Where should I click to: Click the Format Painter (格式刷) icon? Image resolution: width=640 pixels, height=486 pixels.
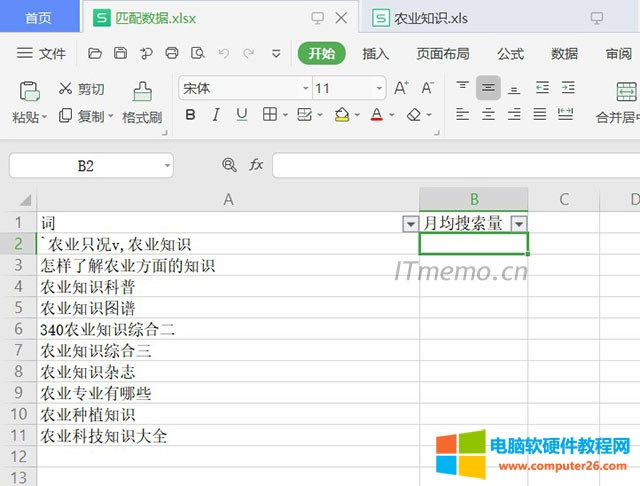tap(142, 91)
